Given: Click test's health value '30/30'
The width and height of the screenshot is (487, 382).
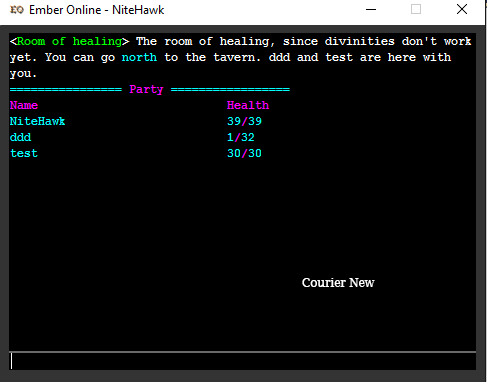Looking at the screenshot, I should pyautogui.click(x=244, y=153).
